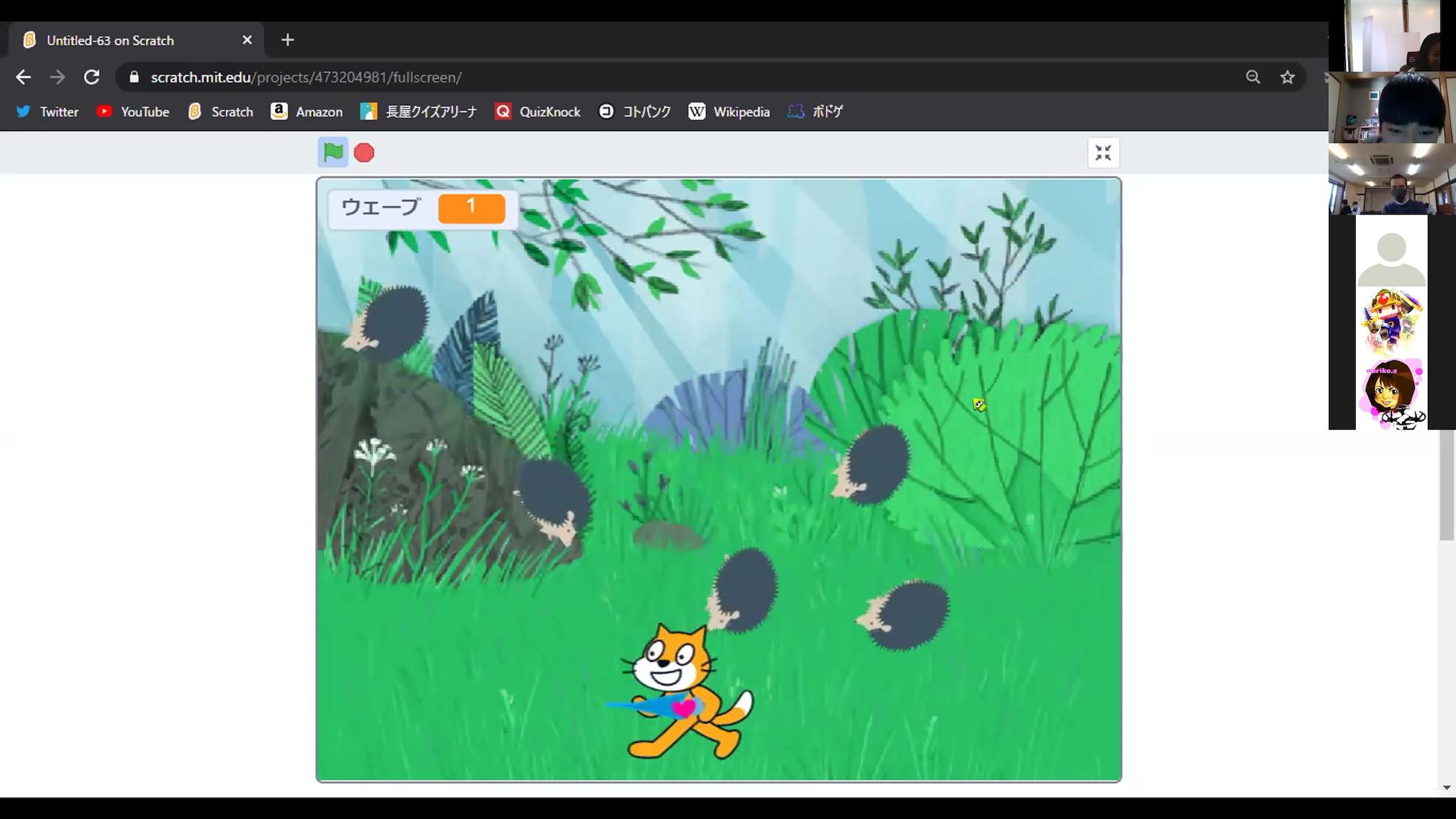This screenshot has height=819, width=1456.
Task: Select the blank grey avatar participant
Action: [x=1391, y=251]
